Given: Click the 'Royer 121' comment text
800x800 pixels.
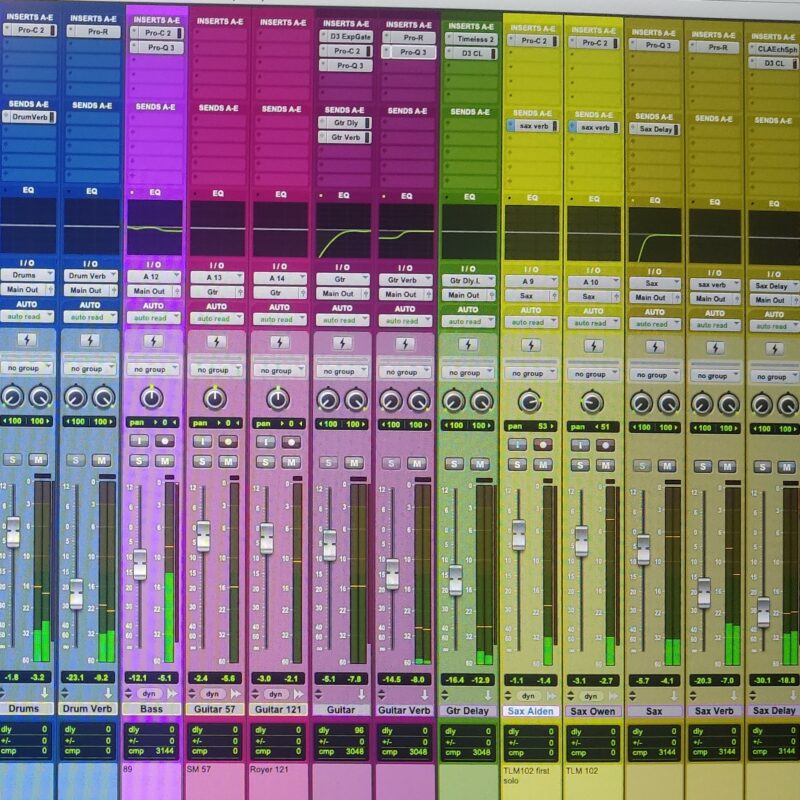Looking at the screenshot, I should [269, 769].
